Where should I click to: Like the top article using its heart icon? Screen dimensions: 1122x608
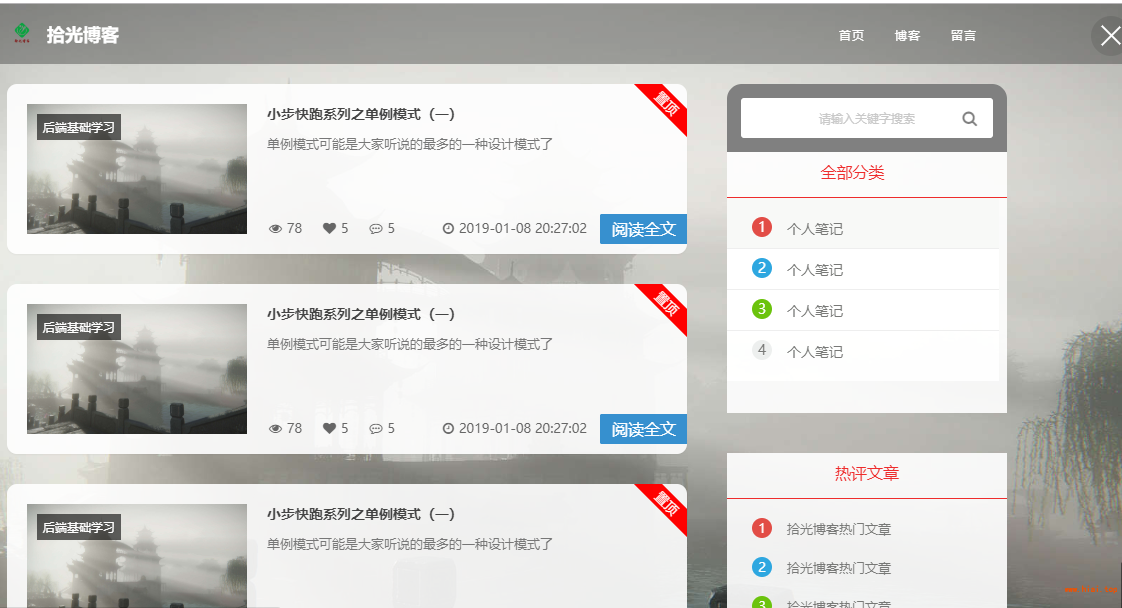click(x=329, y=228)
